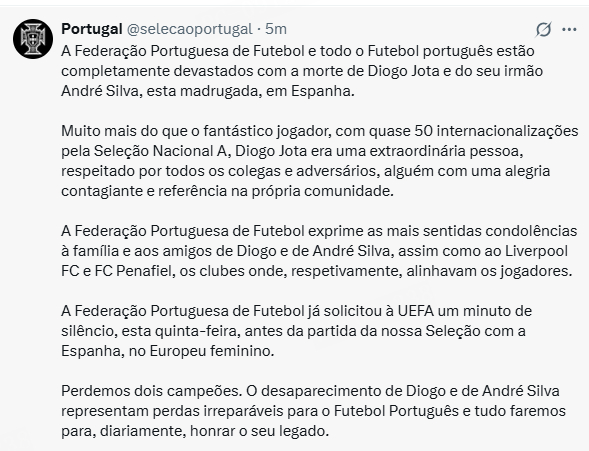The image size is (589, 451).
Task: Open the 5m timestamp permalink
Action: tap(276, 29)
